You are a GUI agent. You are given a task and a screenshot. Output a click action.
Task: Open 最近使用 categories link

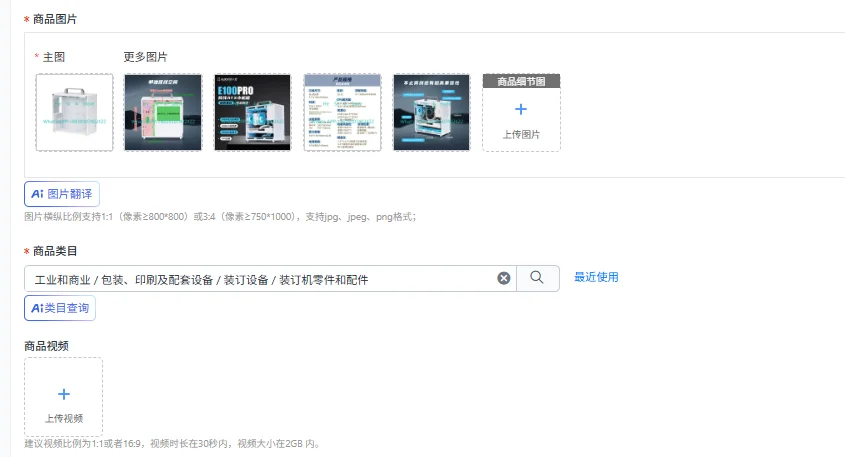click(596, 277)
